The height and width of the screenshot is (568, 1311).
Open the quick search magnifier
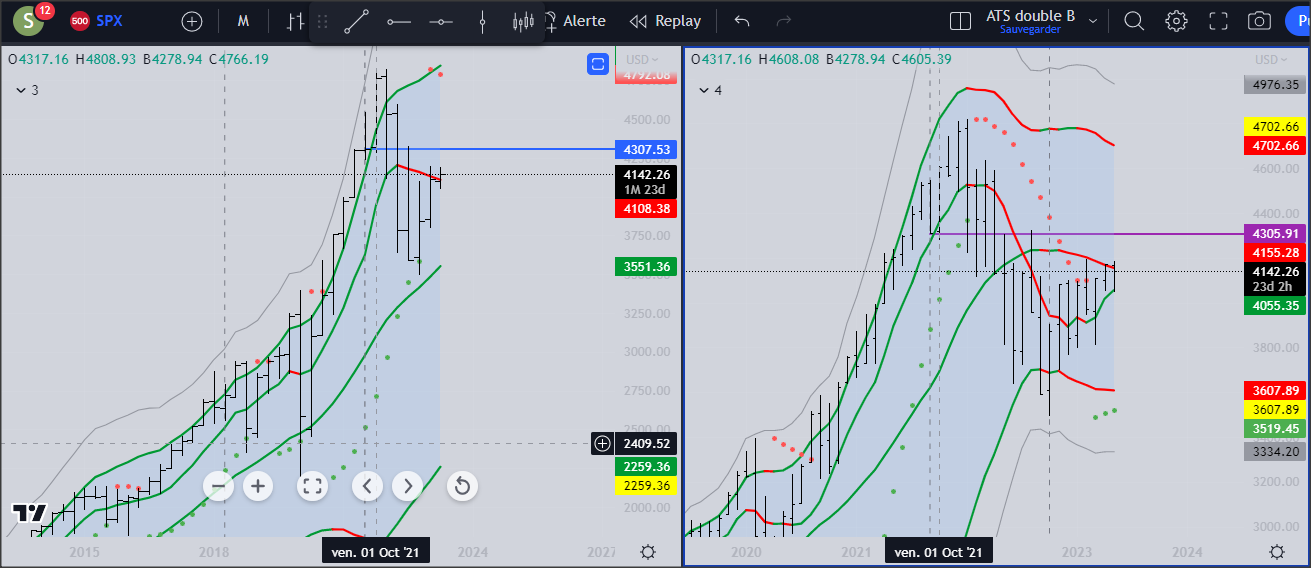tap(1134, 21)
